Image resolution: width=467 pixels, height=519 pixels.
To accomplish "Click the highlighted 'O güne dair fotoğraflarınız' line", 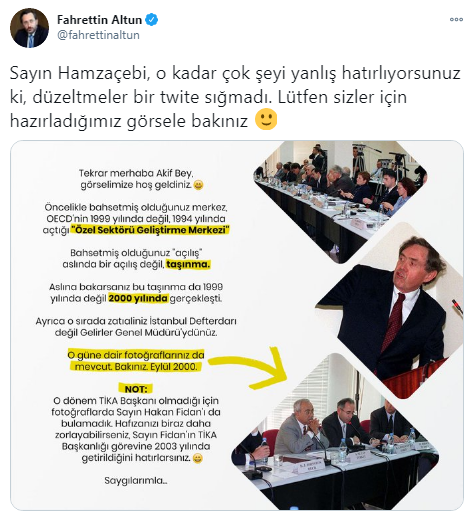I will [x=136, y=355].
